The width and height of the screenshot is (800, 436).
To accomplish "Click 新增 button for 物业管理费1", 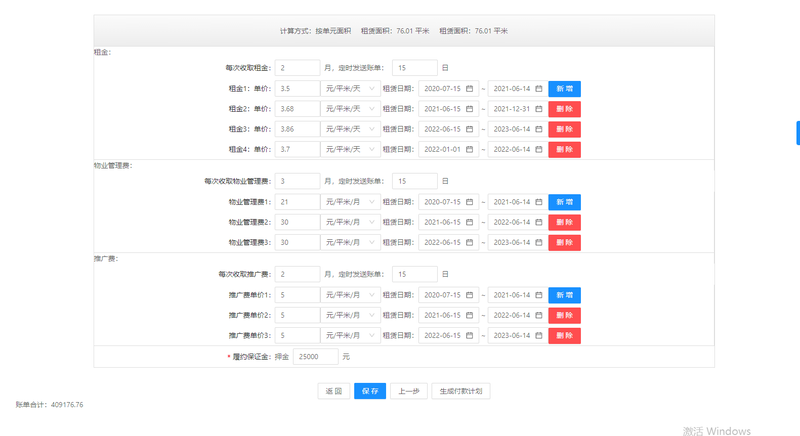I will (564, 202).
